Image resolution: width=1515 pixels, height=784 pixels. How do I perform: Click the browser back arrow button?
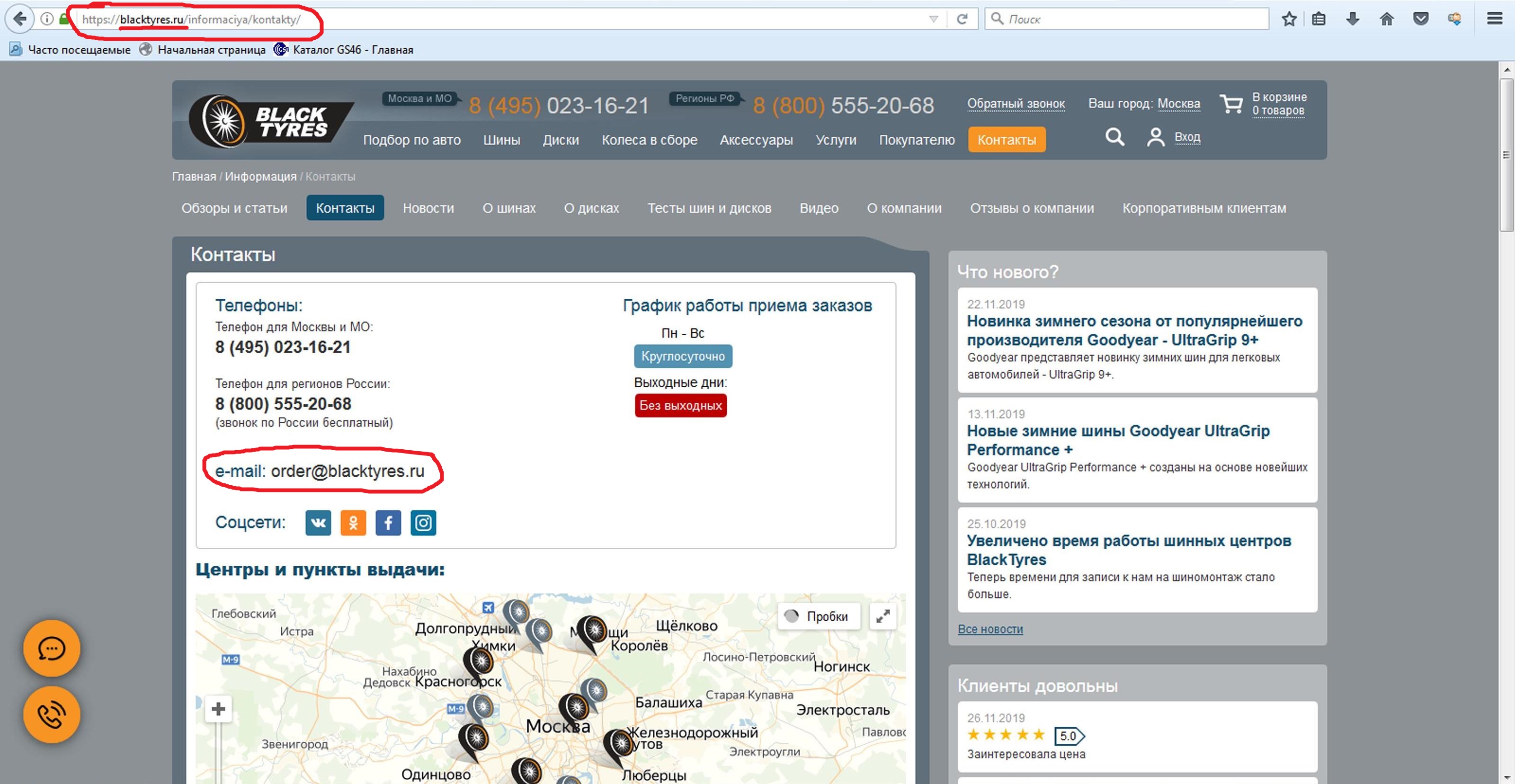(19, 19)
